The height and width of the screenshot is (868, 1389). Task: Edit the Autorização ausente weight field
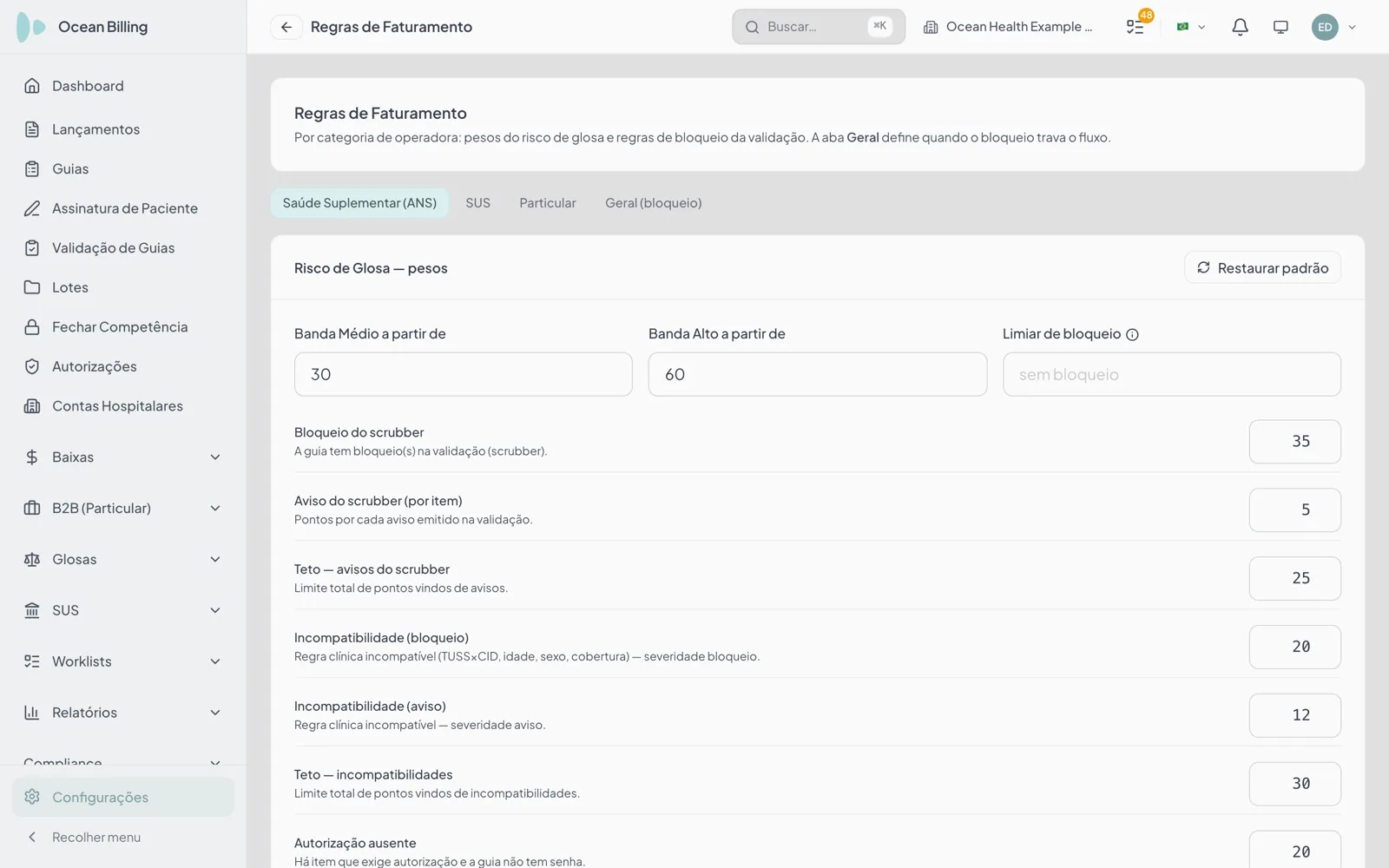click(1295, 851)
